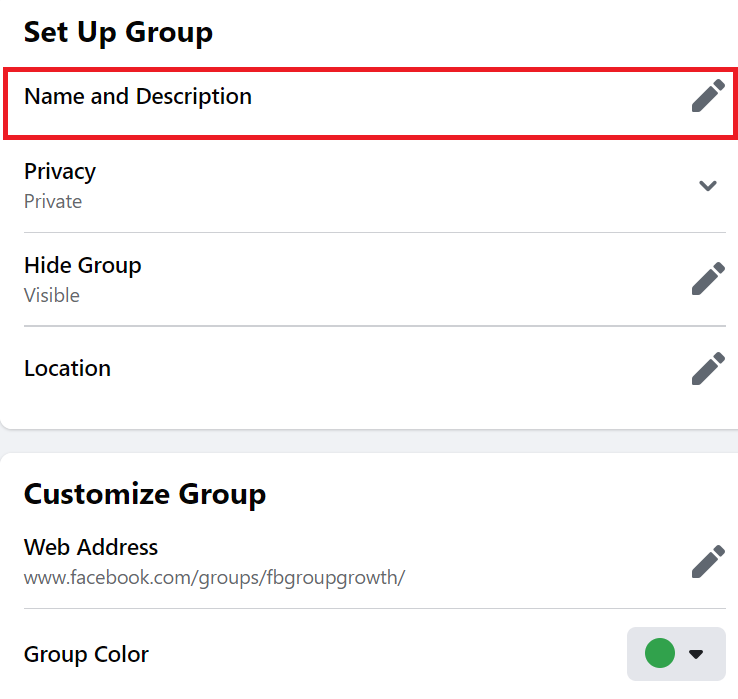Screen dimensions: 738x699
Task: Click the pencil icon beside Name and Description
Action: pos(708,97)
